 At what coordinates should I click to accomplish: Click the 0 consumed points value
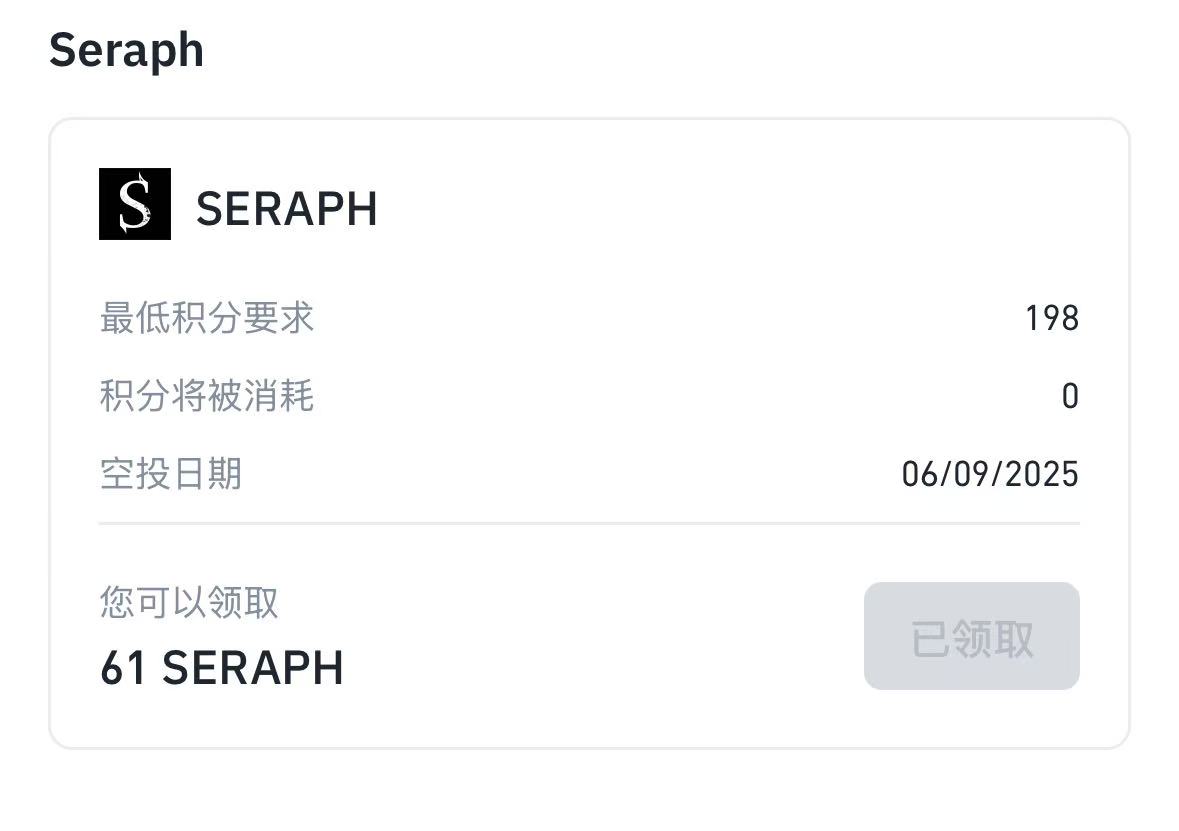[1070, 396]
